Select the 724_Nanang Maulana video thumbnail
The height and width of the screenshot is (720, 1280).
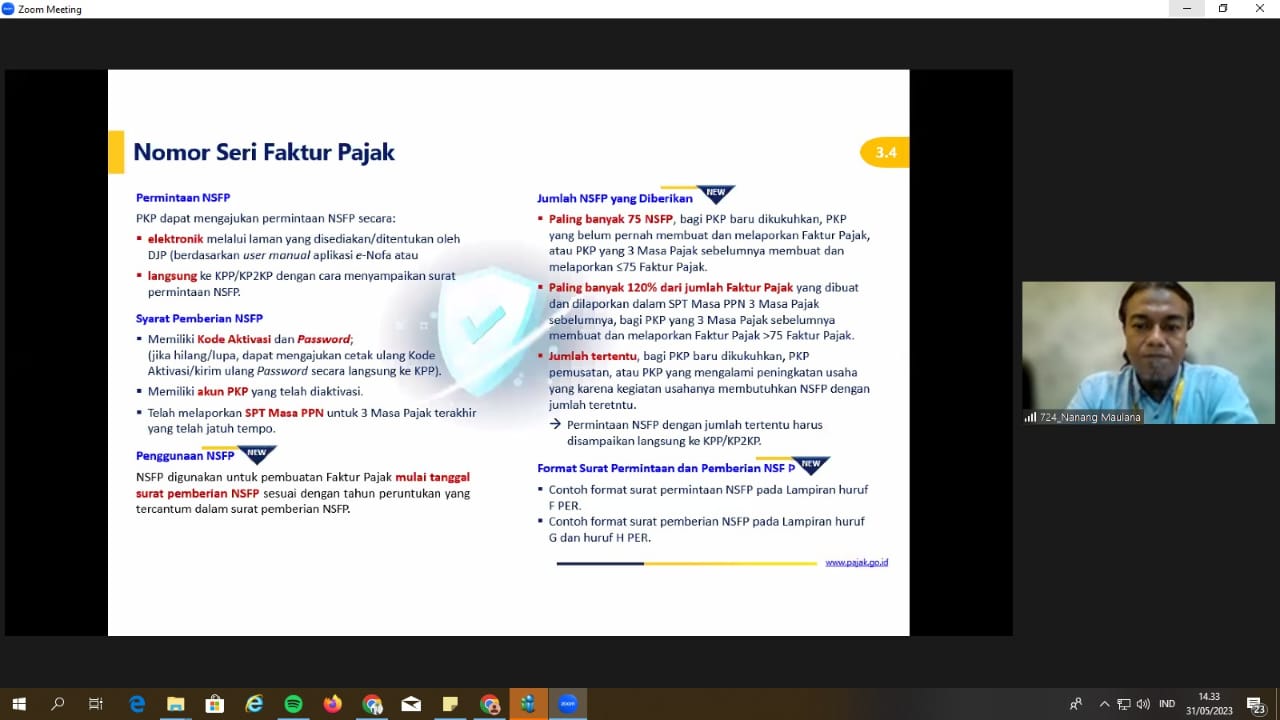pos(1148,352)
